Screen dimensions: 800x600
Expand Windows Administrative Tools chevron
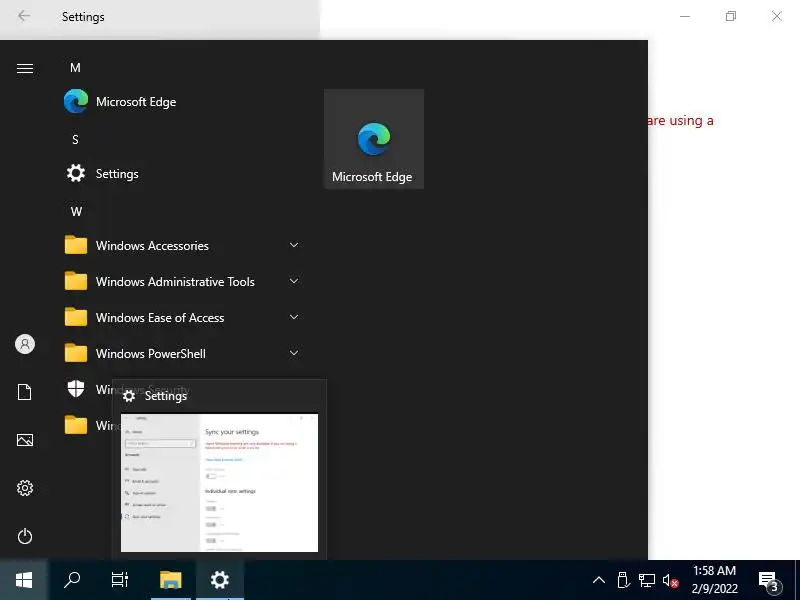coord(294,281)
